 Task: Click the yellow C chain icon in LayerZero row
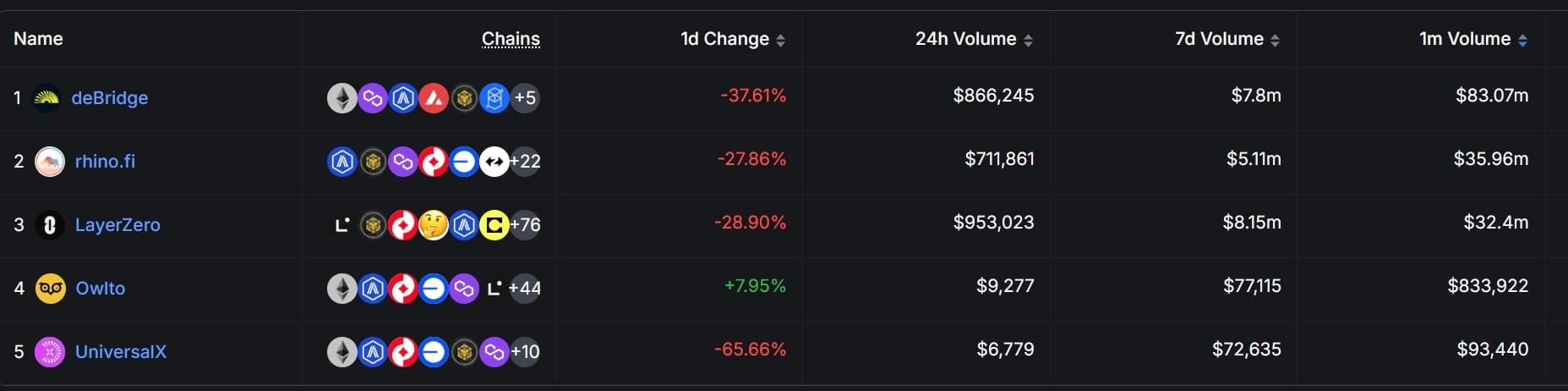click(x=494, y=225)
